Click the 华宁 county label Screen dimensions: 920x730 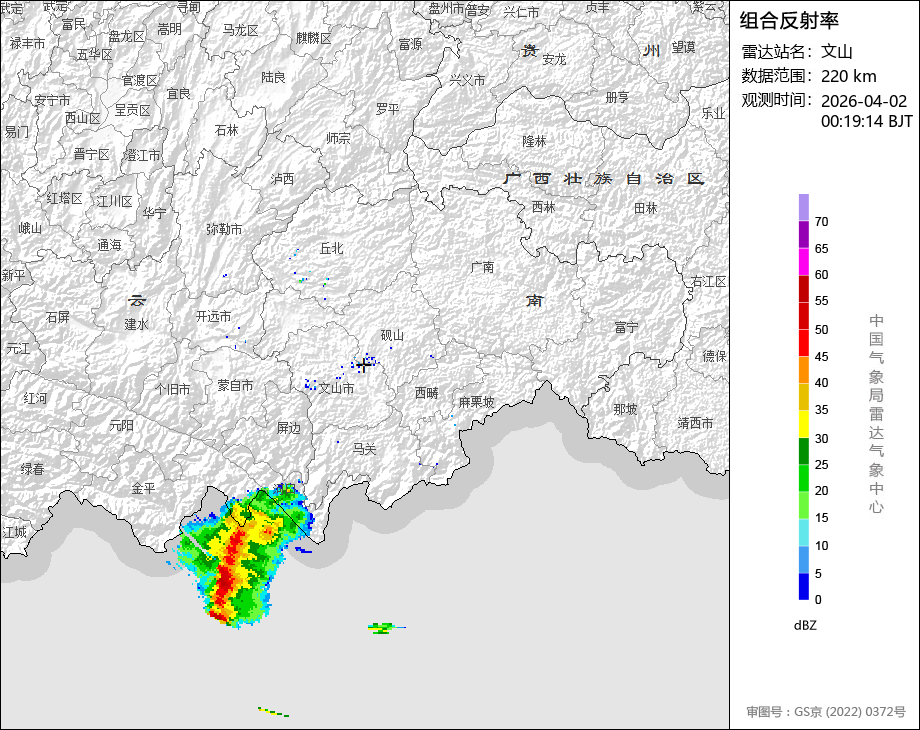point(154,213)
